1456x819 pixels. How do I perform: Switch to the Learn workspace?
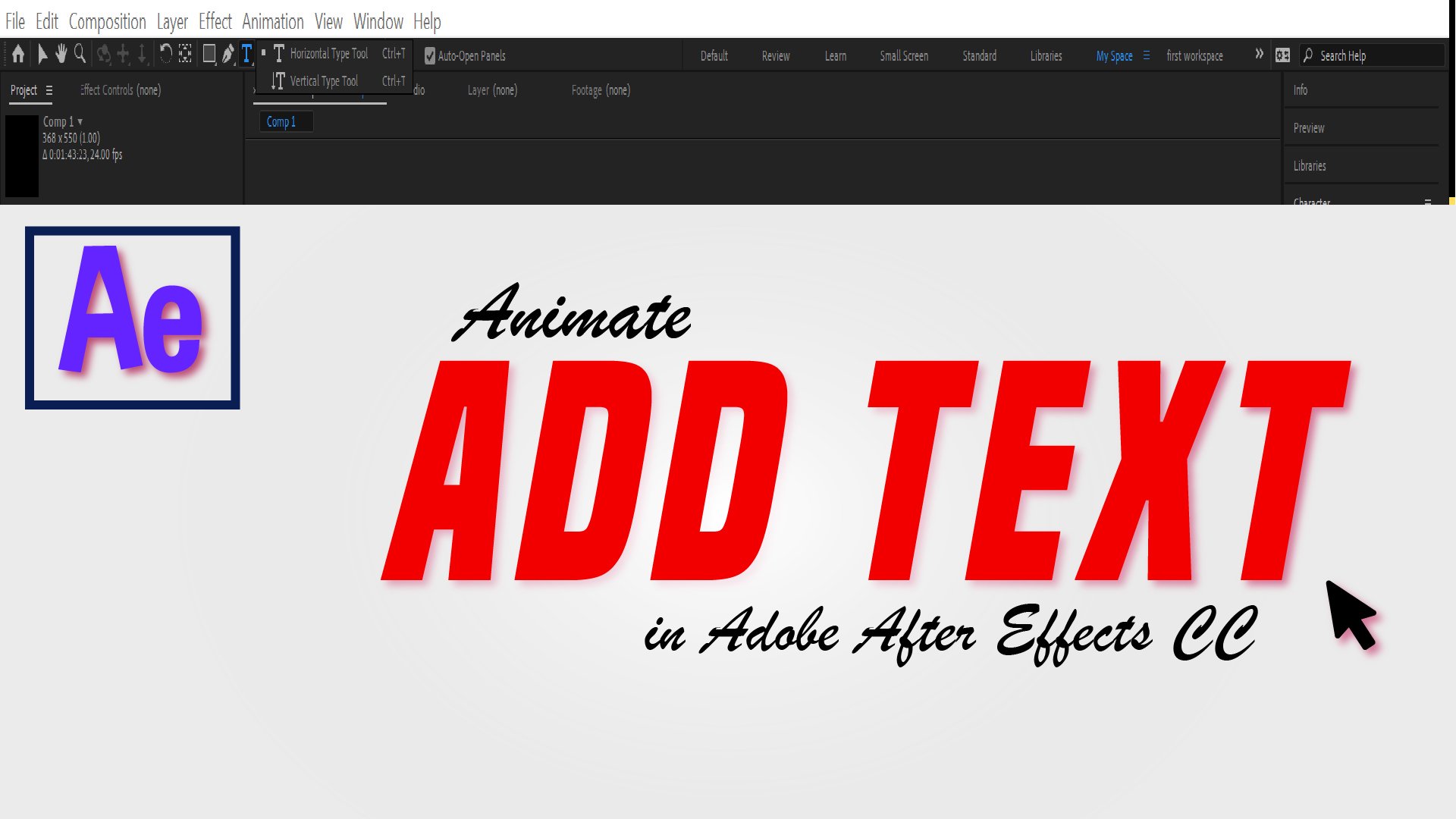coord(836,55)
